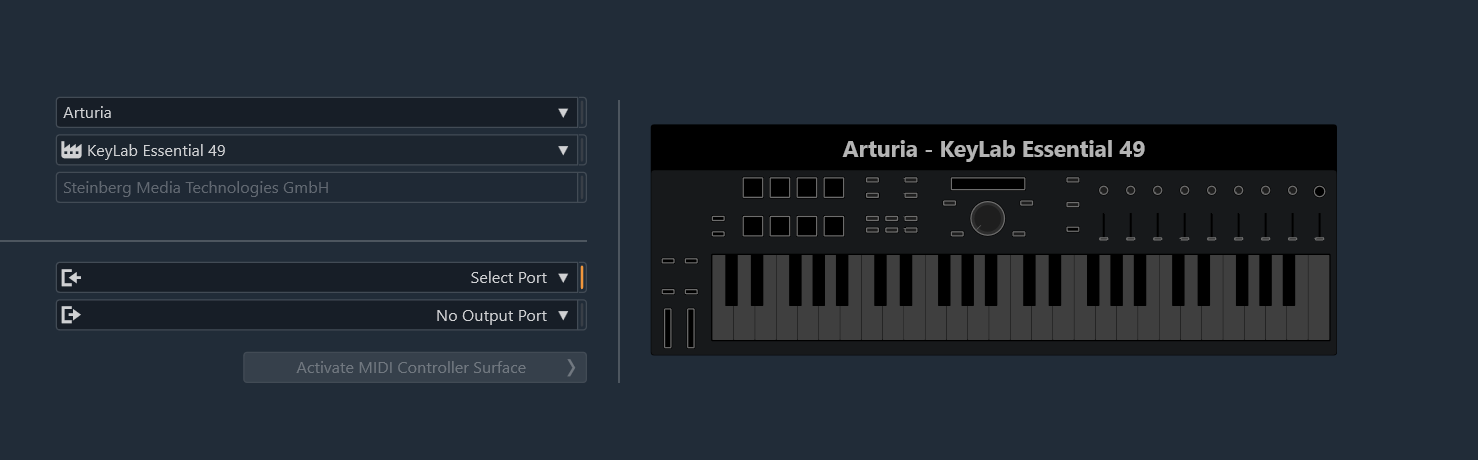1478x460 pixels.
Task: Click the Steinberg Media Technologies GmbH field
Action: 316,188
